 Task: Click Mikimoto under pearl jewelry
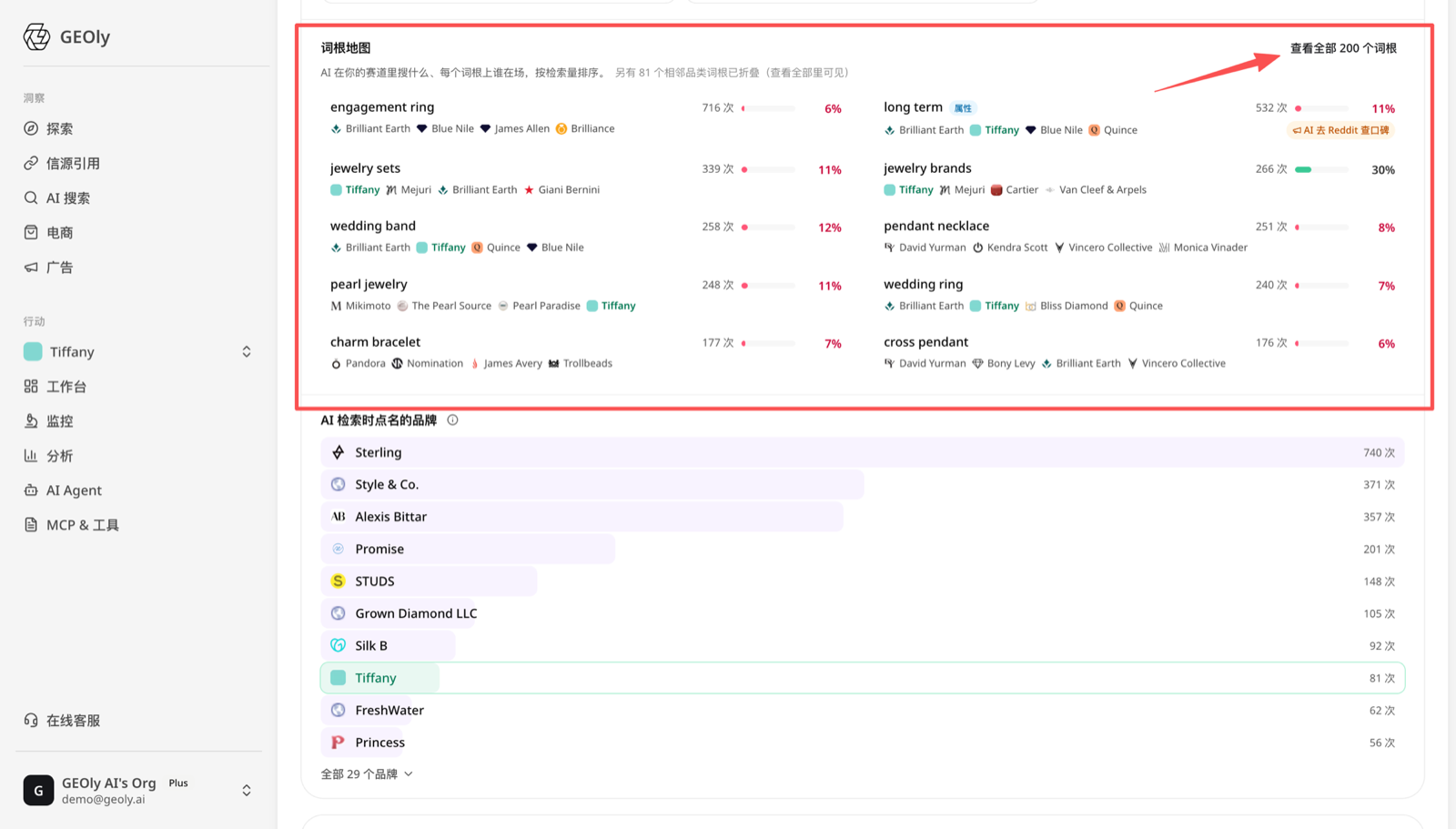(x=360, y=306)
